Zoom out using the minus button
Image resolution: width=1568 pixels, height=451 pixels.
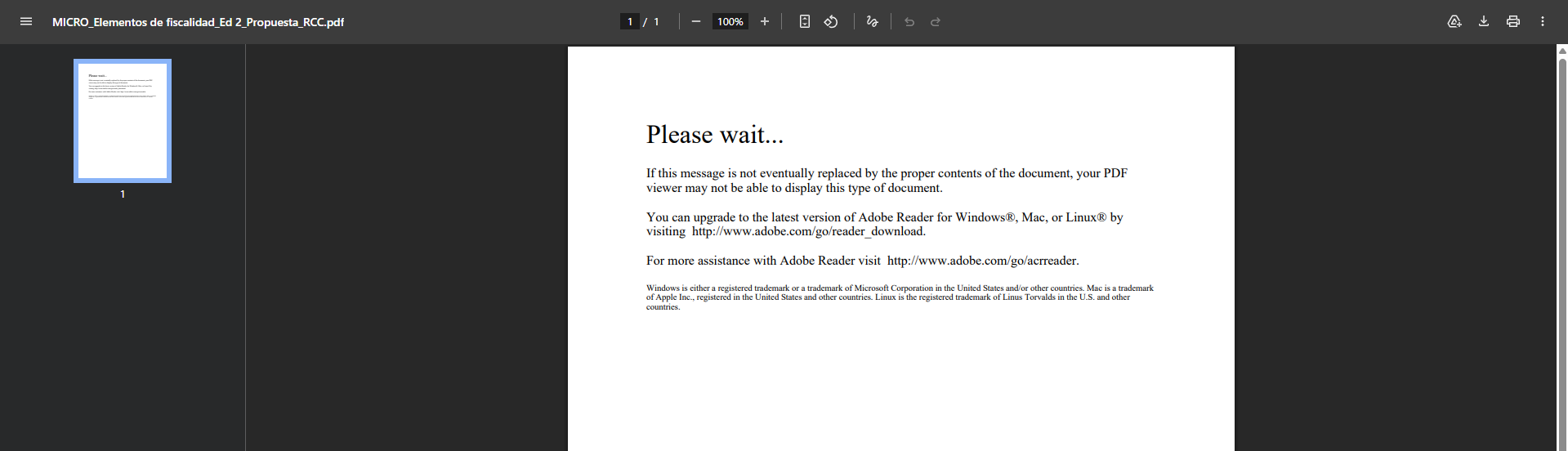coord(695,22)
